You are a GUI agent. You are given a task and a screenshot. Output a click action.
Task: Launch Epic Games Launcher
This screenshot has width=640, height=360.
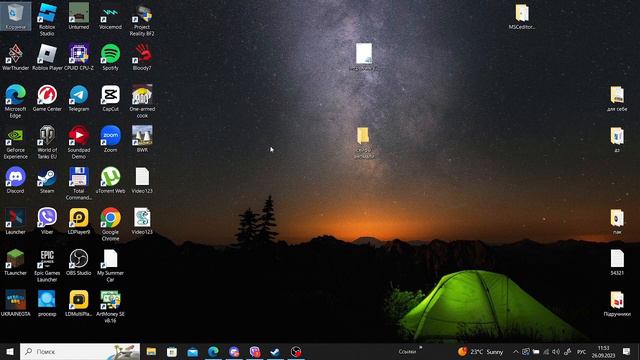[47, 265]
